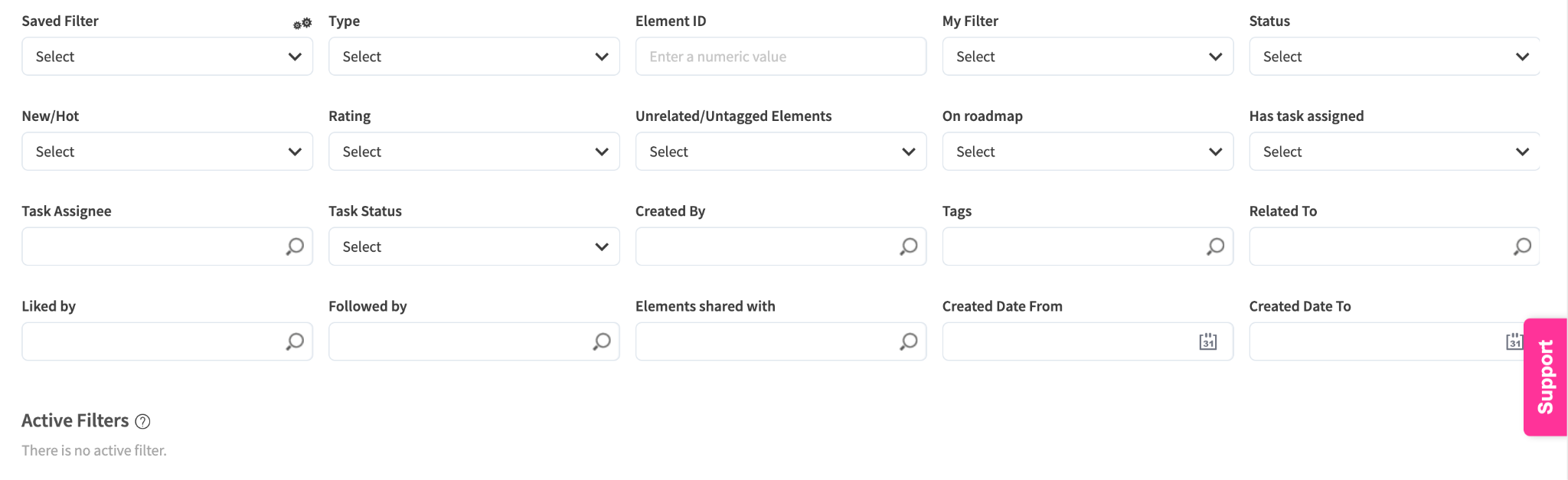Expand the Type dropdown
This screenshot has width=1568, height=480.
coord(474,57)
